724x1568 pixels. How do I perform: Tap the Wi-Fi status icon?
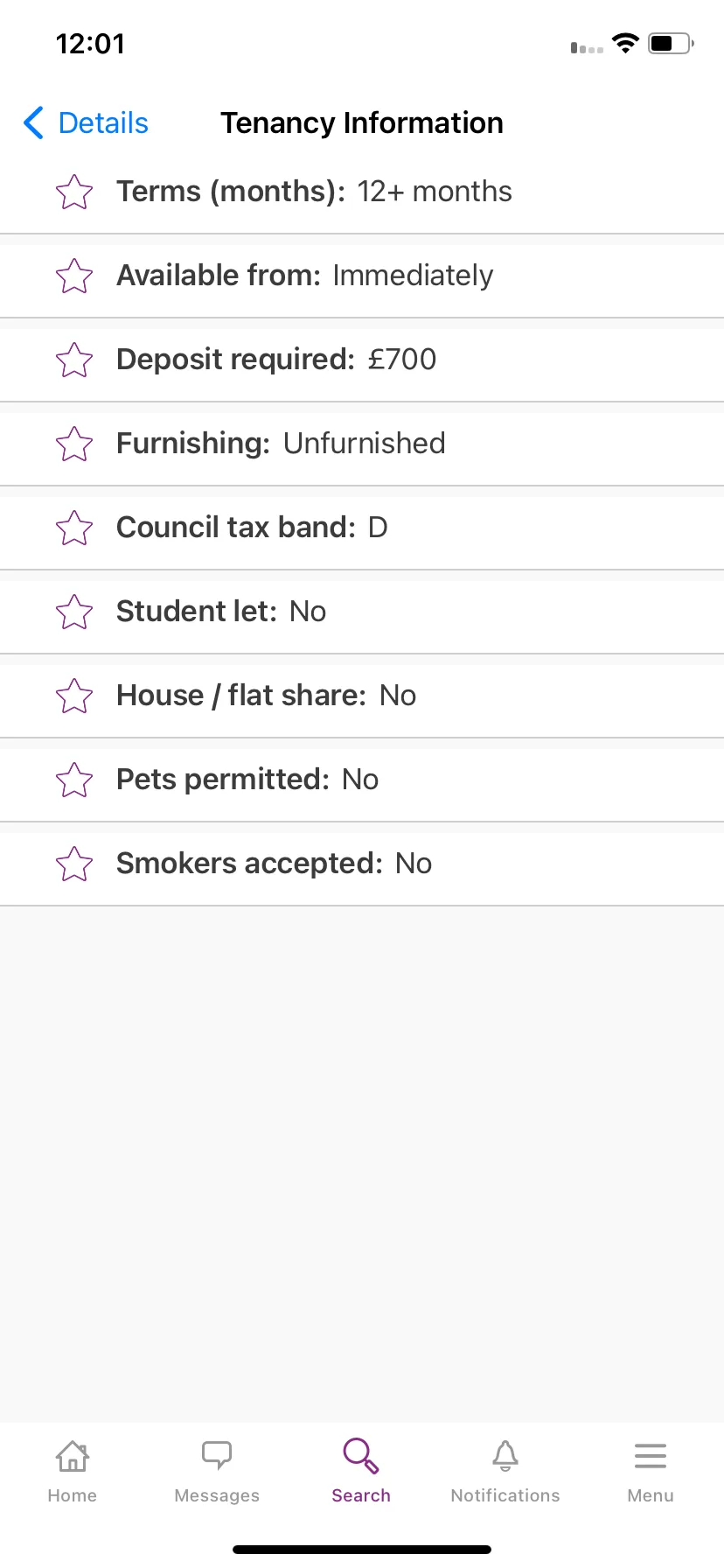coord(625,43)
